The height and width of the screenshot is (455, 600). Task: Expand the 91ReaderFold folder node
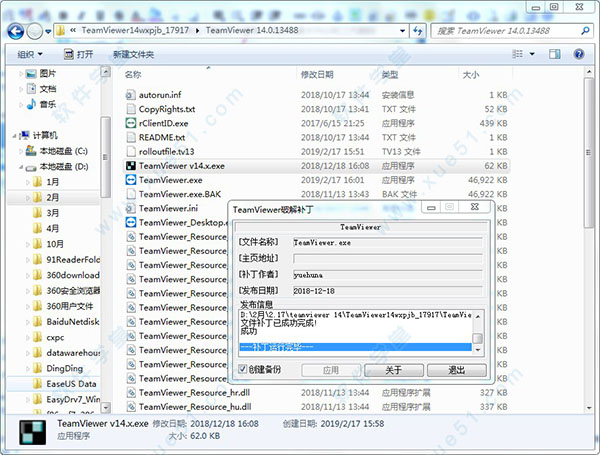(28, 260)
